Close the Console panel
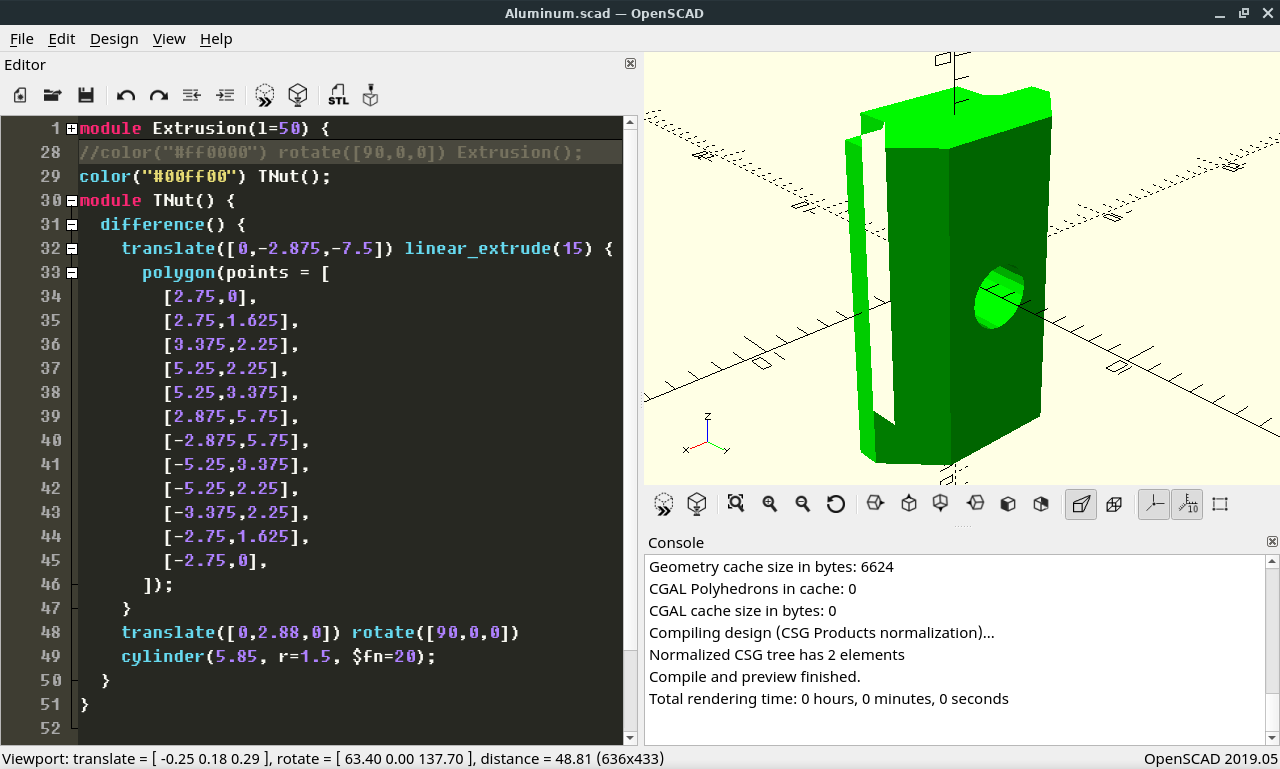The image size is (1280, 769). (x=1272, y=542)
